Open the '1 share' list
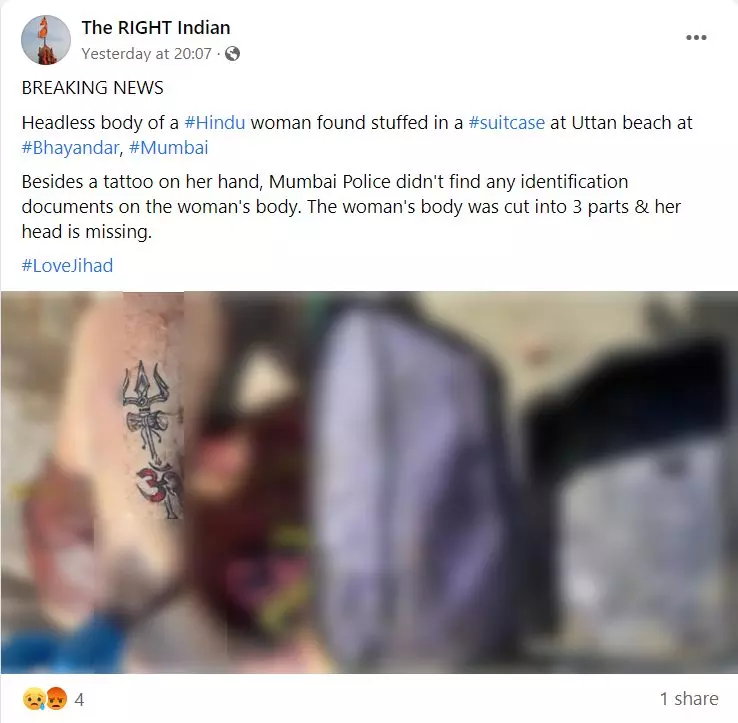 pyautogui.click(x=689, y=699)
